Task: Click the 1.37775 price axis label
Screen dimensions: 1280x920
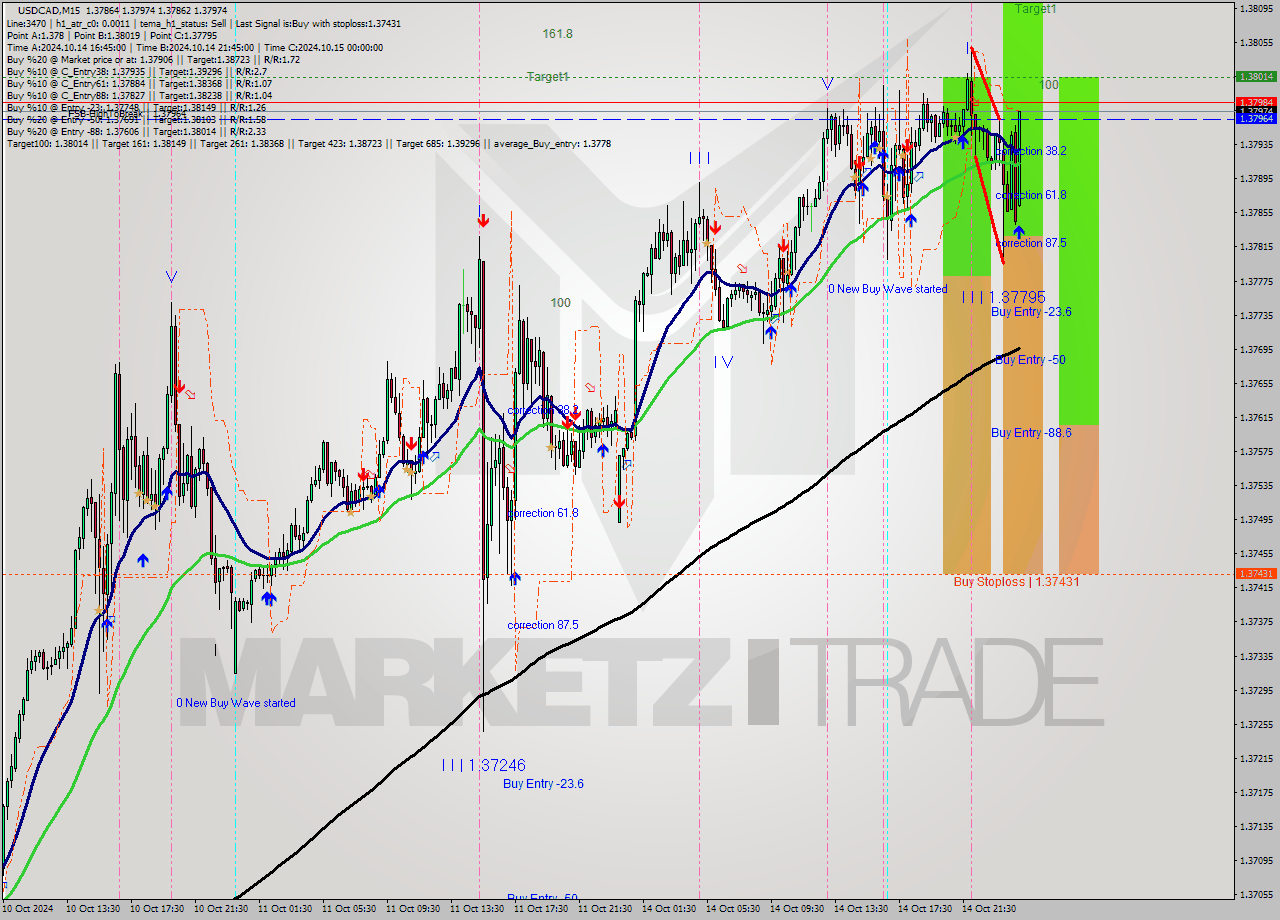Action: (1256, 281)
